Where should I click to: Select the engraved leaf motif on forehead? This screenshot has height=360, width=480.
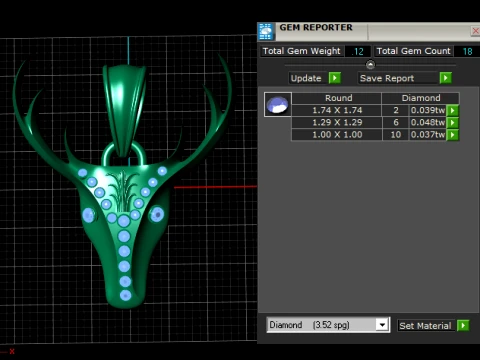coord(123,191)
